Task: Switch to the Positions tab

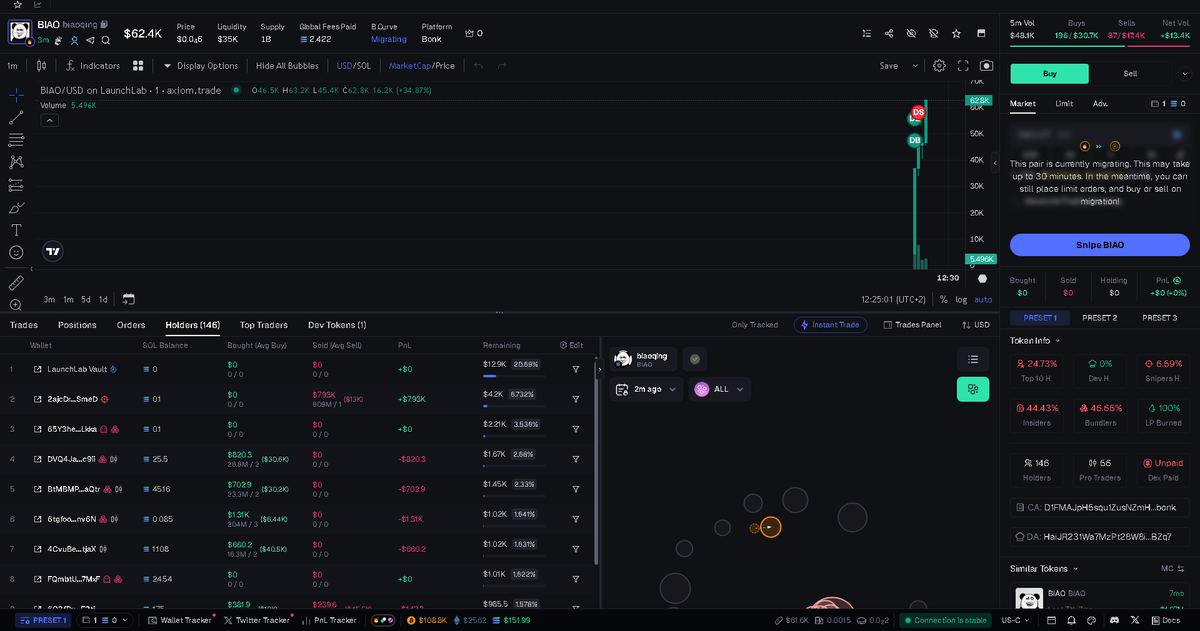Action: pyautogui.click(x=77, y=325)
